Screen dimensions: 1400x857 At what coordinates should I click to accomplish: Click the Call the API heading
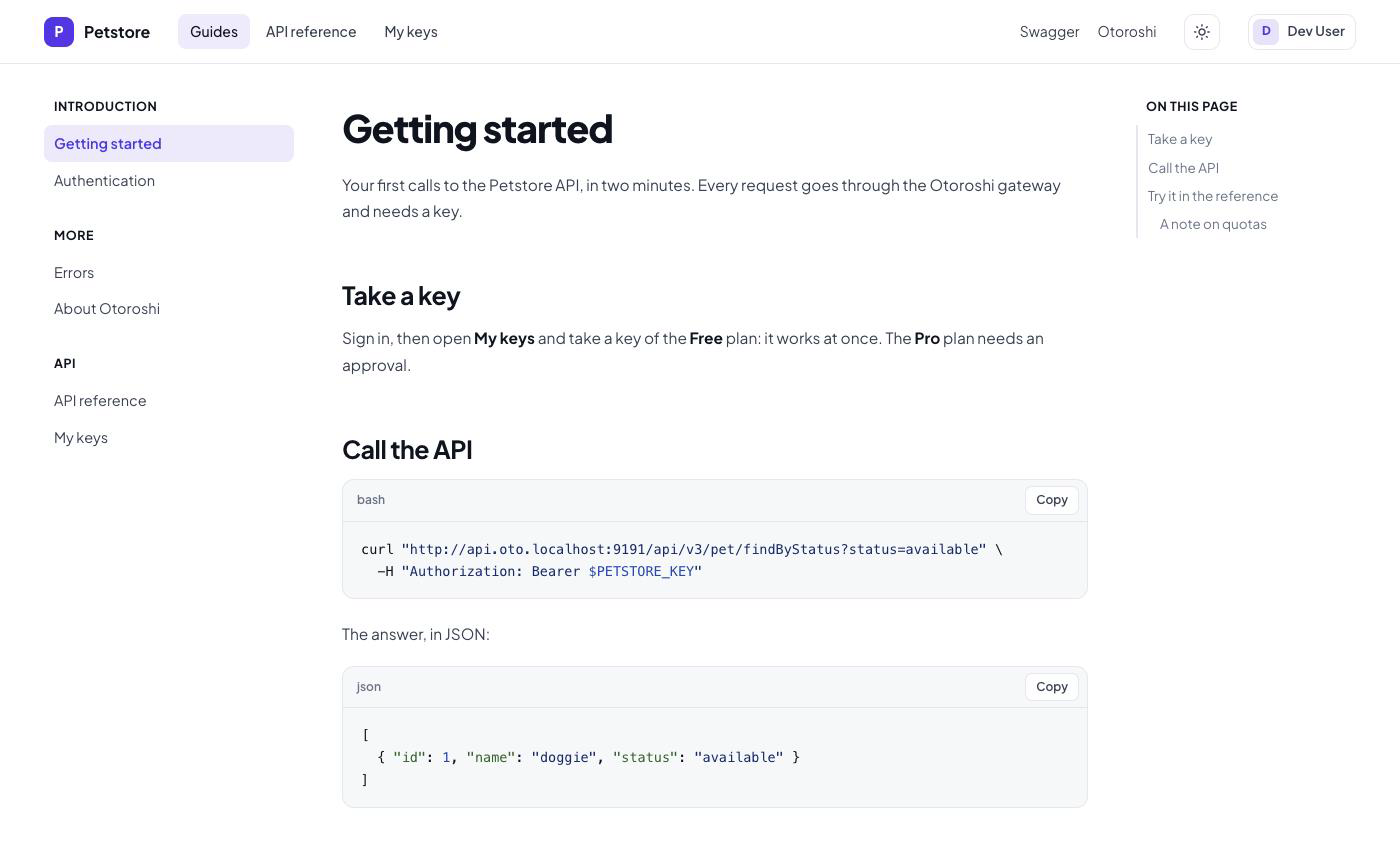pos(407,450)
